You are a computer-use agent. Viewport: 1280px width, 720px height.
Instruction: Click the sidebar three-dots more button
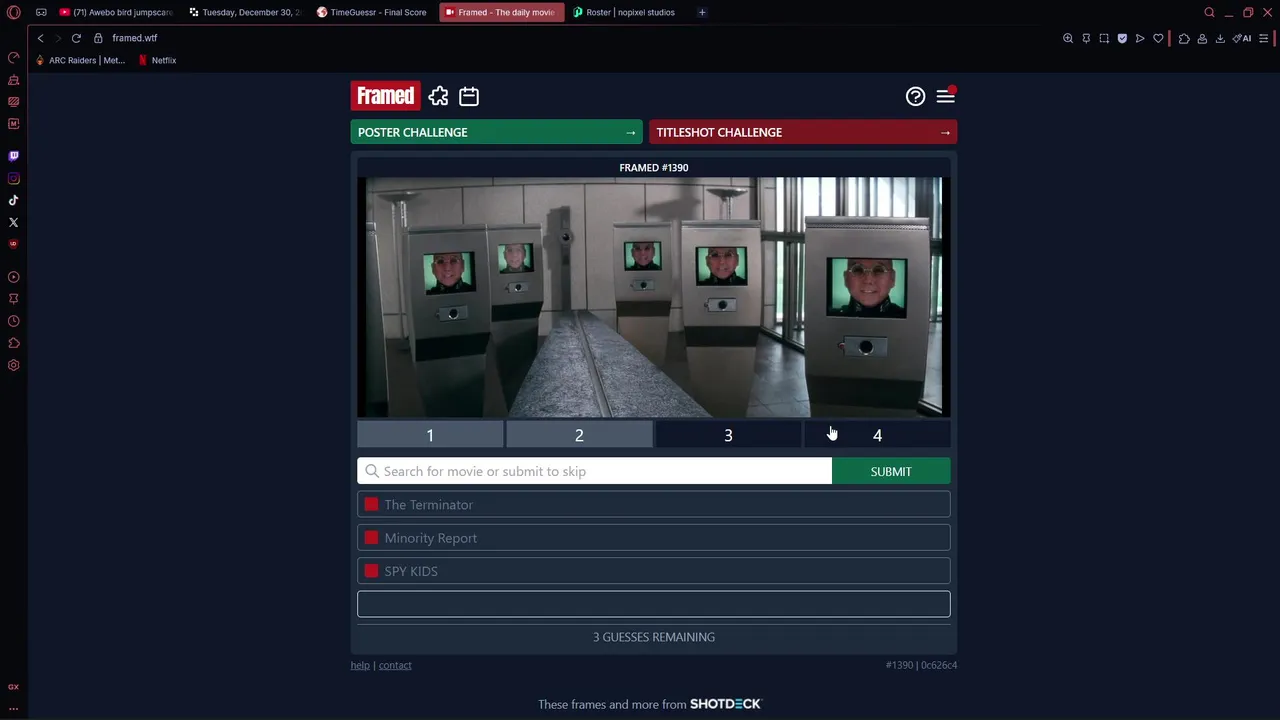[14, 708]
